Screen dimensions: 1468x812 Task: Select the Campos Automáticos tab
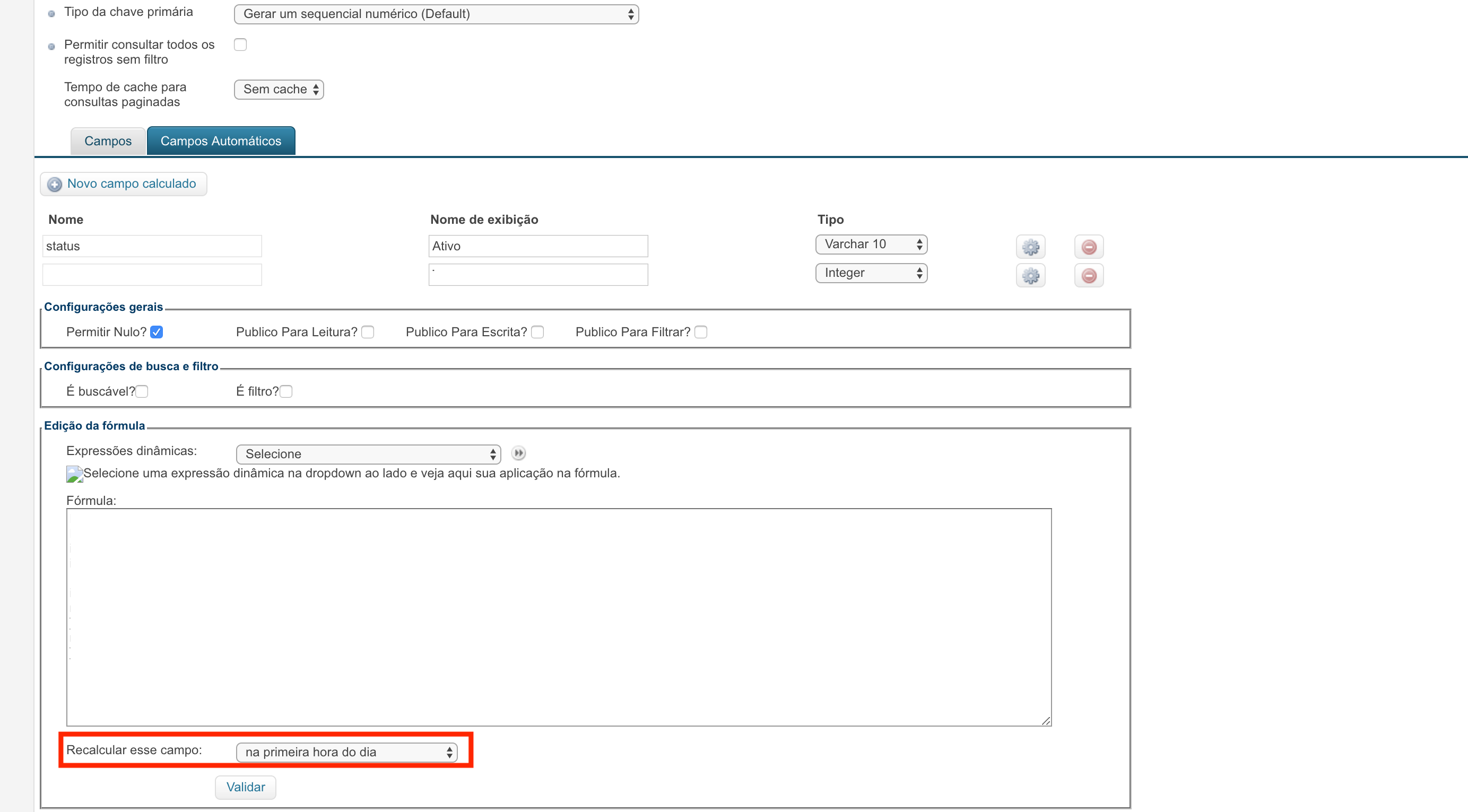(221, 141)
